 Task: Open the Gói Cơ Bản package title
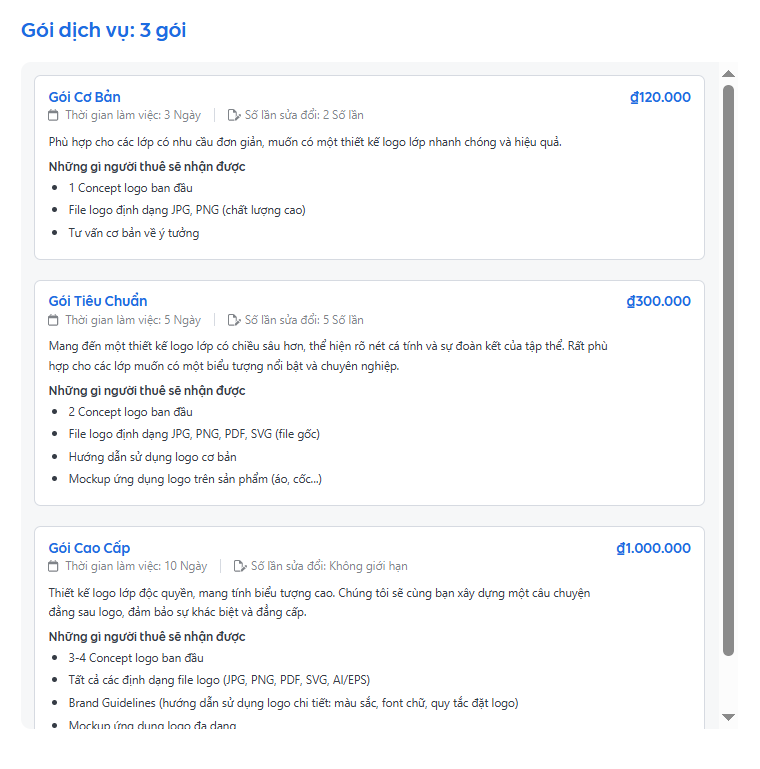pyautogui.click(x=85, y=97)
